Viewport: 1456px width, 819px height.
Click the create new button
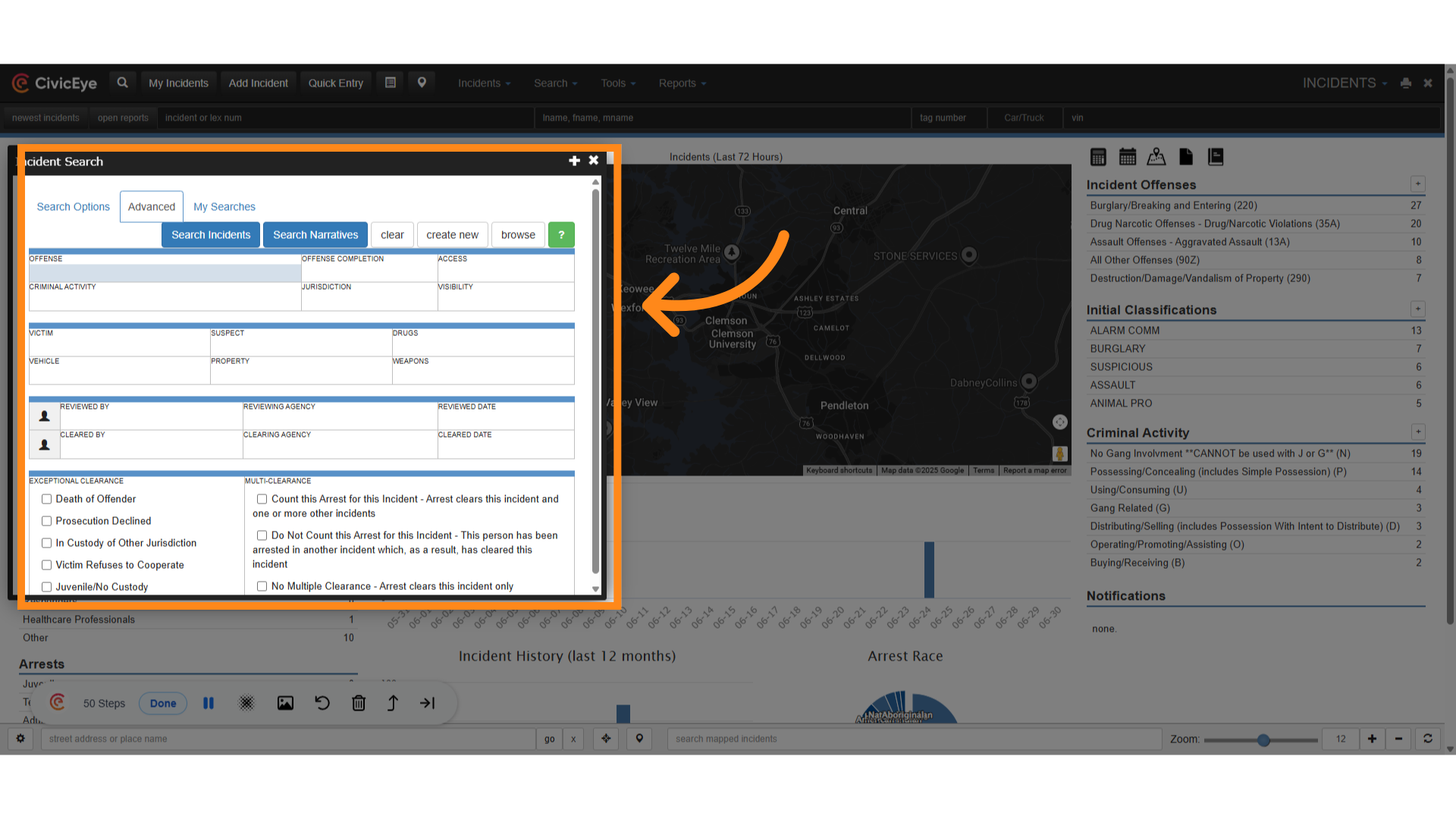click(x=453, y=235)
